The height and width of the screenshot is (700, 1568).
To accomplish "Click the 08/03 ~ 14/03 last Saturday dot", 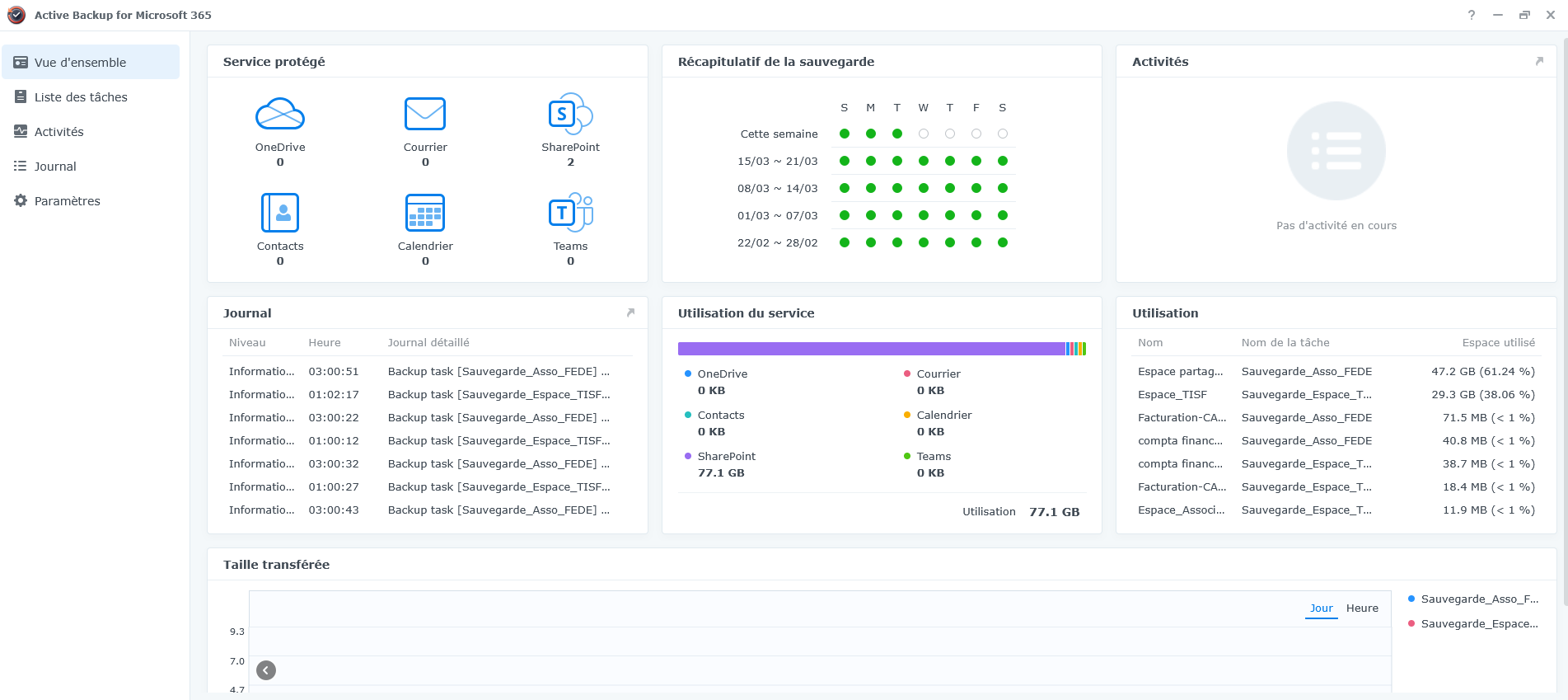I will point(1003,188).
